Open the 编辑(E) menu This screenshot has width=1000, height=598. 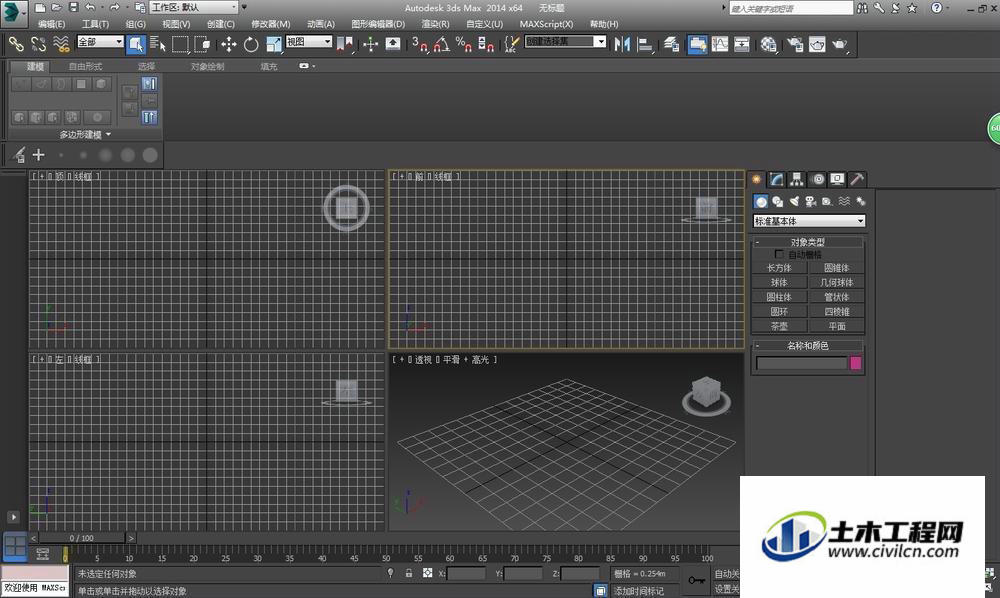[51, 24]
